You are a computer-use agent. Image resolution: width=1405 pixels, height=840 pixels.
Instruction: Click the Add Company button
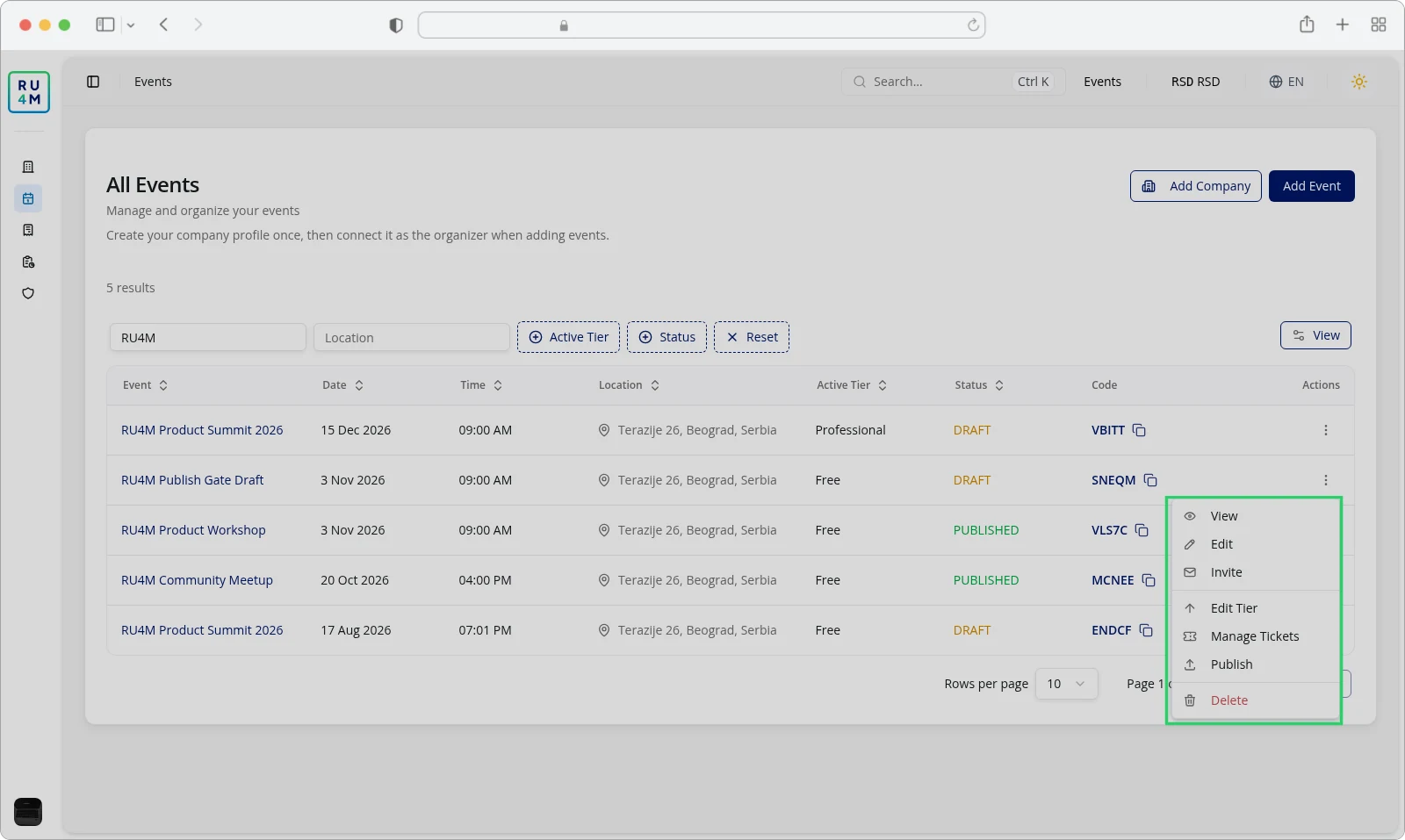(x=1195, y=186)
